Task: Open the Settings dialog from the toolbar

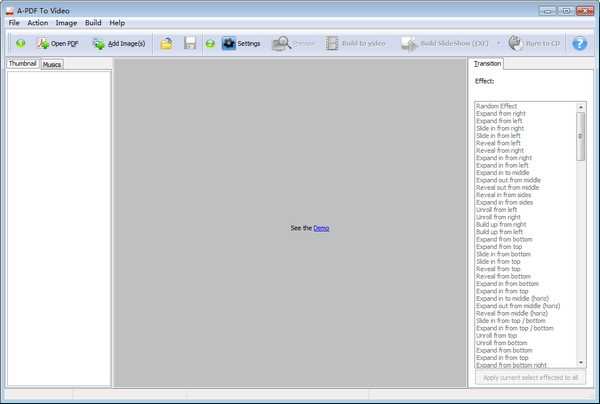Action: pyautogui.click(x=241, y=44)
